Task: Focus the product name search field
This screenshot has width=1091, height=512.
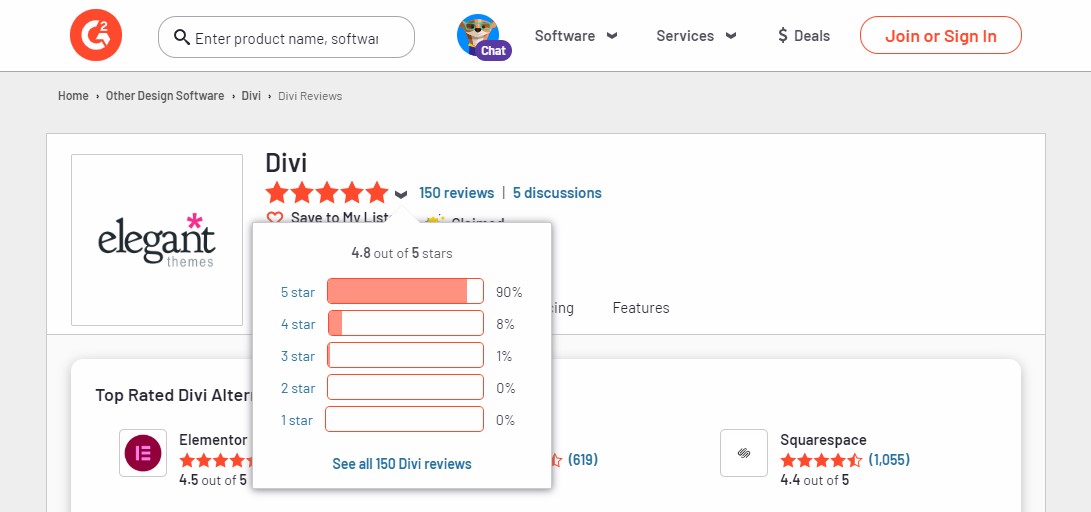Action: (286, 38)
